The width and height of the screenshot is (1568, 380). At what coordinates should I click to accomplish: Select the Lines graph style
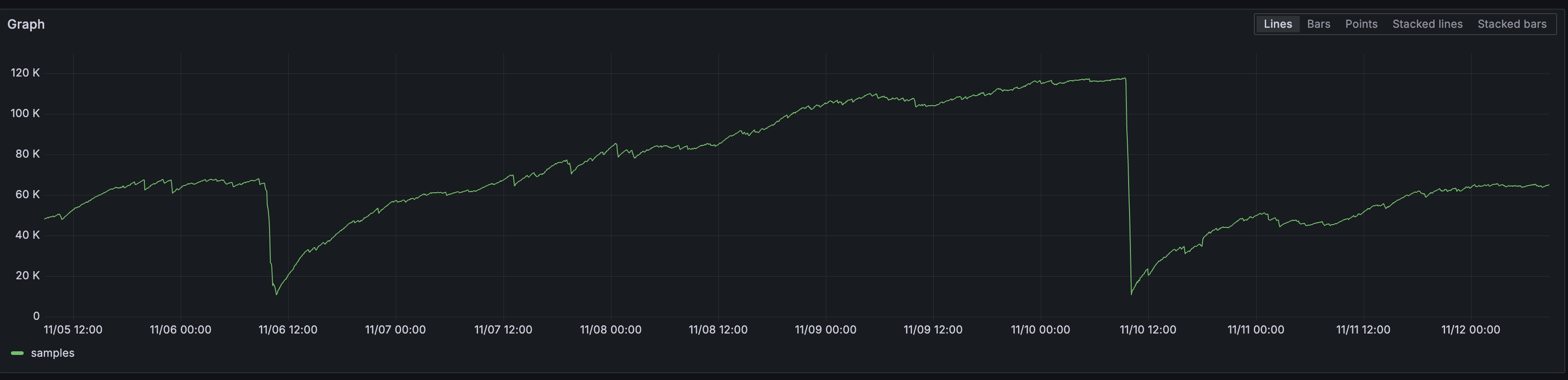click(x=1277, y=24)
